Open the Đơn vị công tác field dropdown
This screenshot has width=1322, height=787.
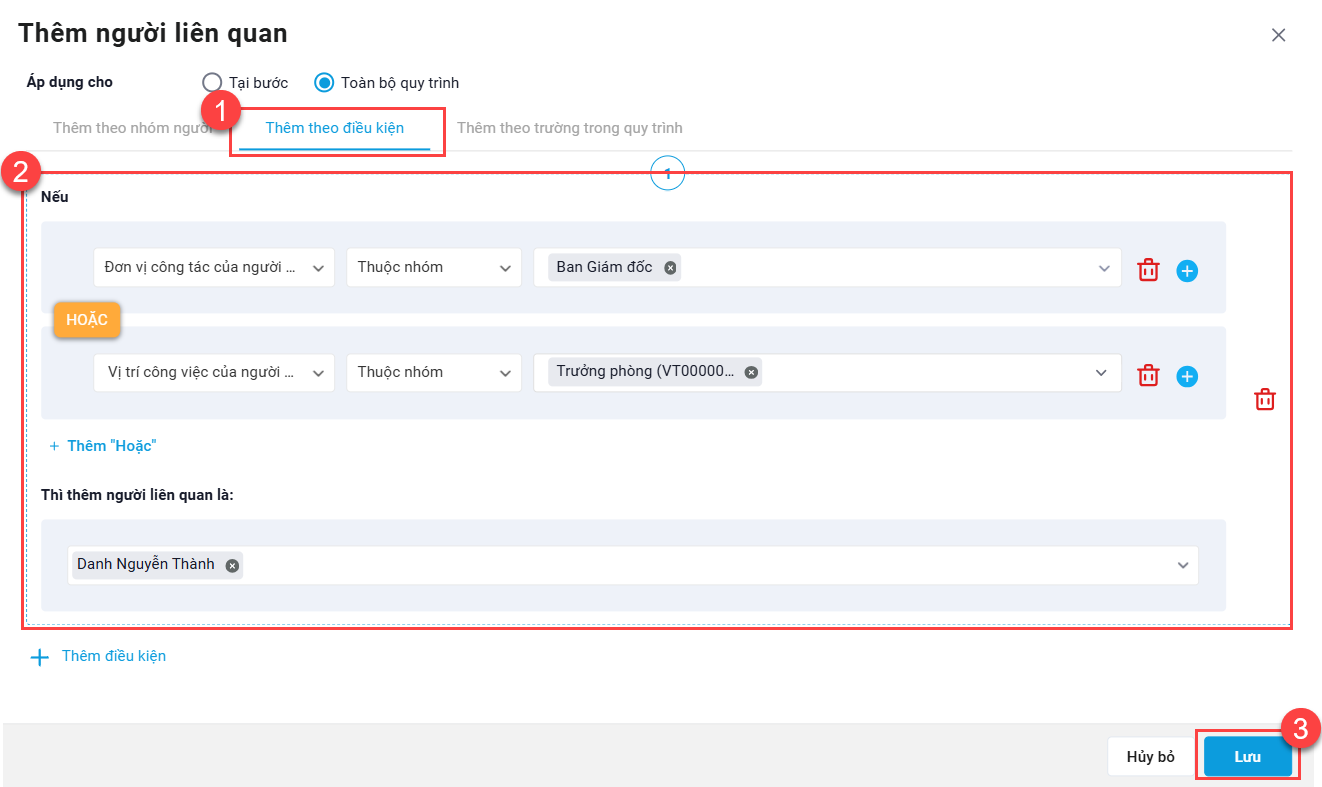click(x=214, y=268)
